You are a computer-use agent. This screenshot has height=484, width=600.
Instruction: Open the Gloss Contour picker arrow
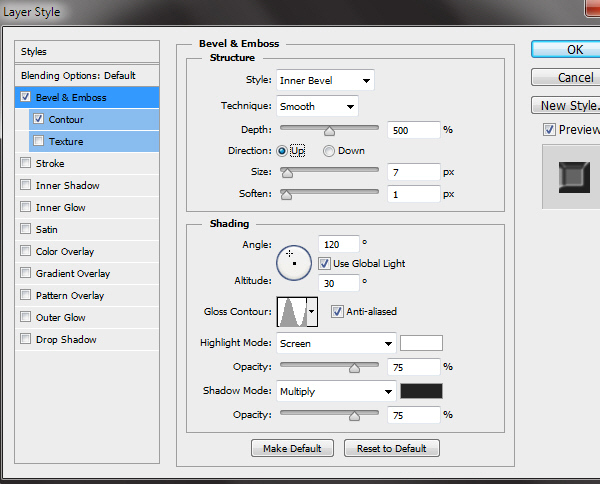pos(312,312)
